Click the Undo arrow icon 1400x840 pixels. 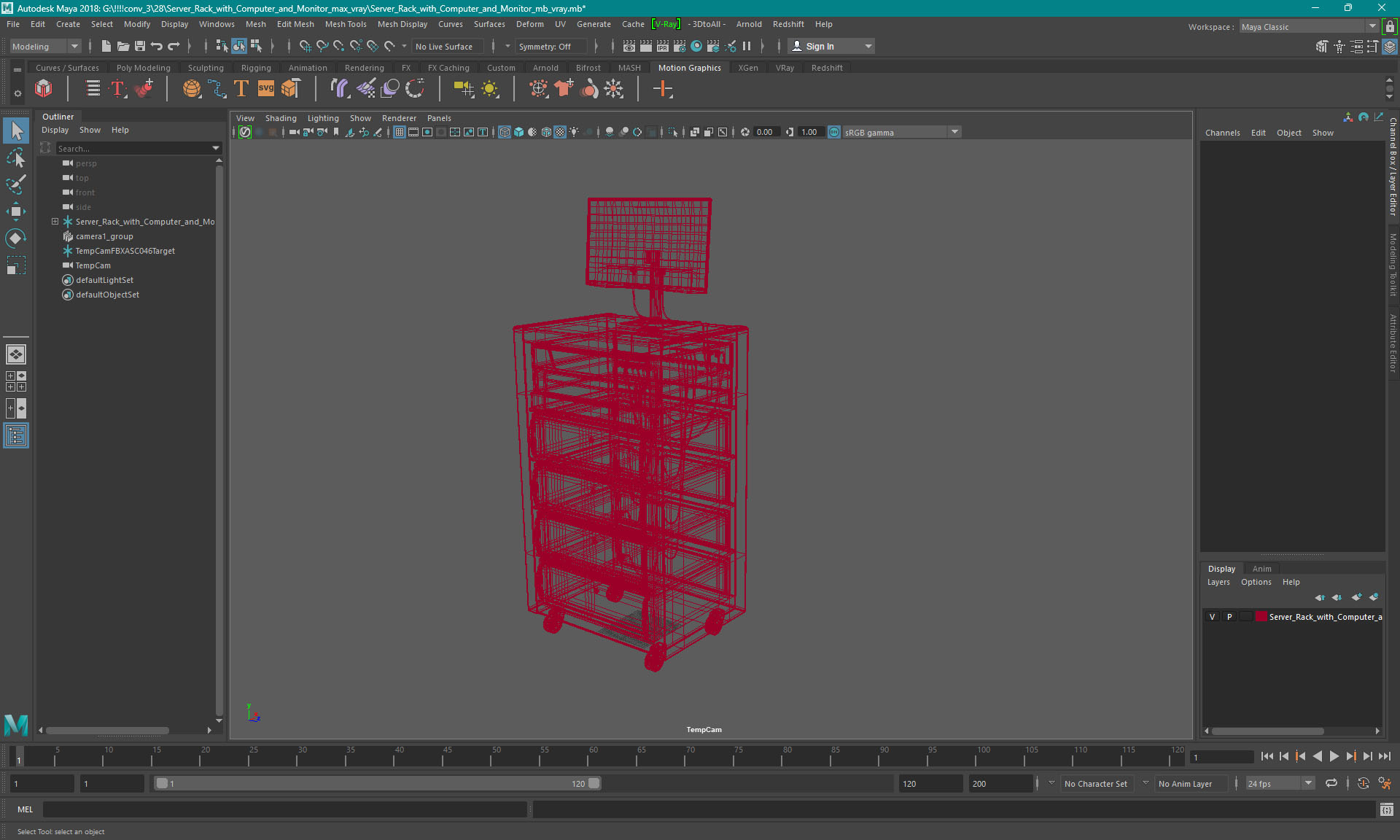point(157,46)
